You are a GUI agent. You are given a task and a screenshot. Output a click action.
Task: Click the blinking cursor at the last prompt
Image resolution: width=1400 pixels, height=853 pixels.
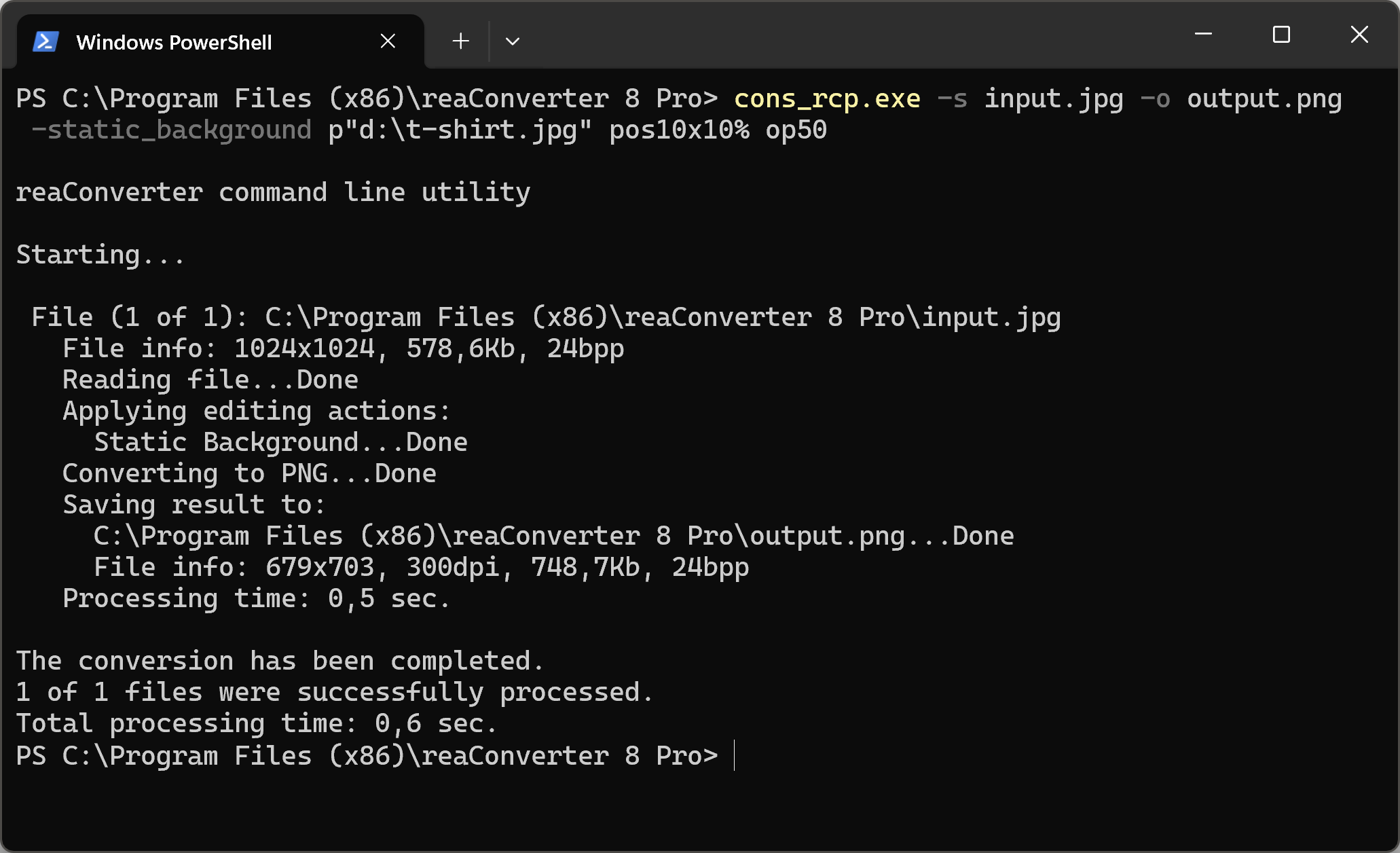point(735,756)
